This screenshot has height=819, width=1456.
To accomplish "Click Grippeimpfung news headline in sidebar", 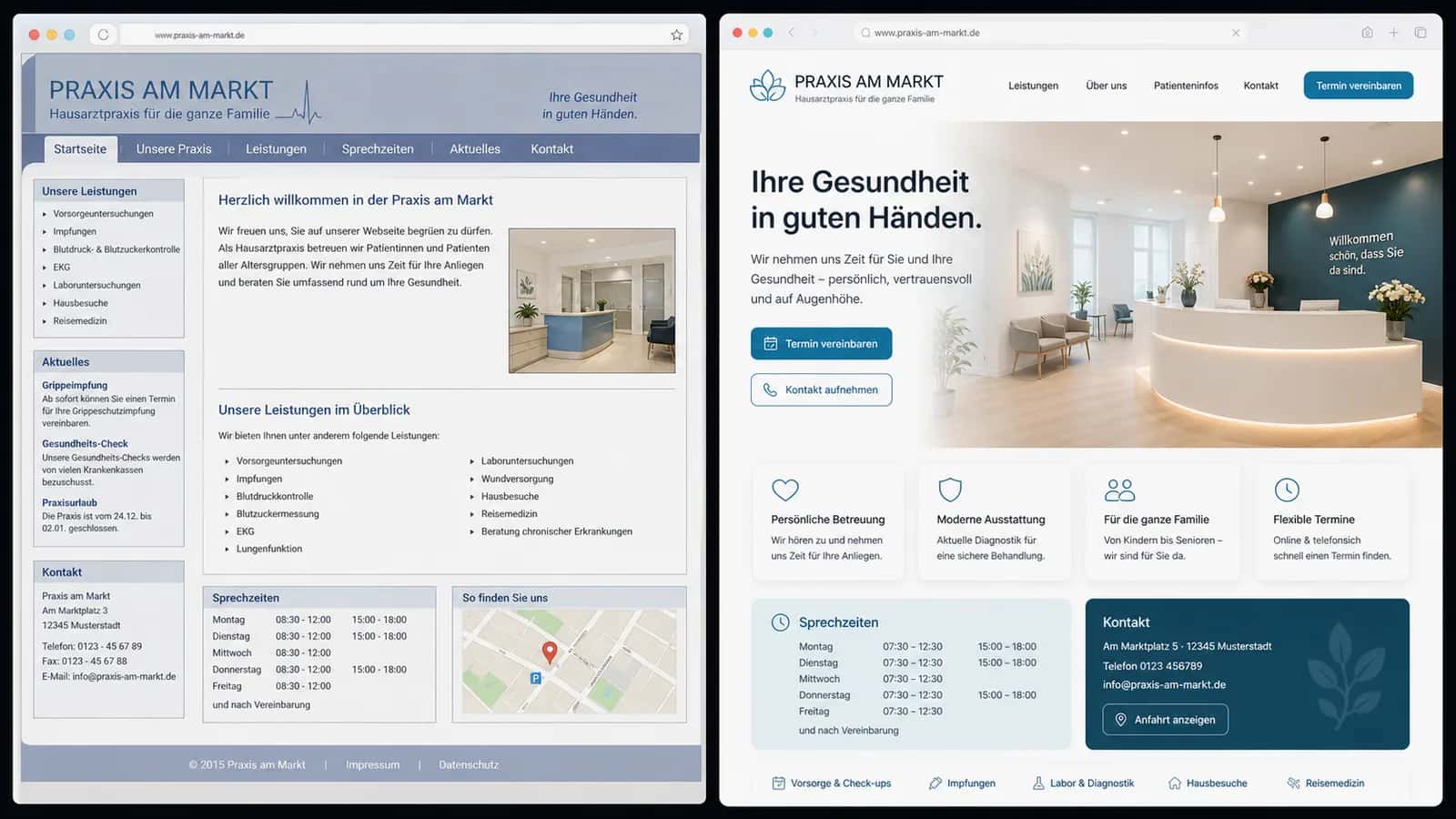I will click(x=75, y=386).
